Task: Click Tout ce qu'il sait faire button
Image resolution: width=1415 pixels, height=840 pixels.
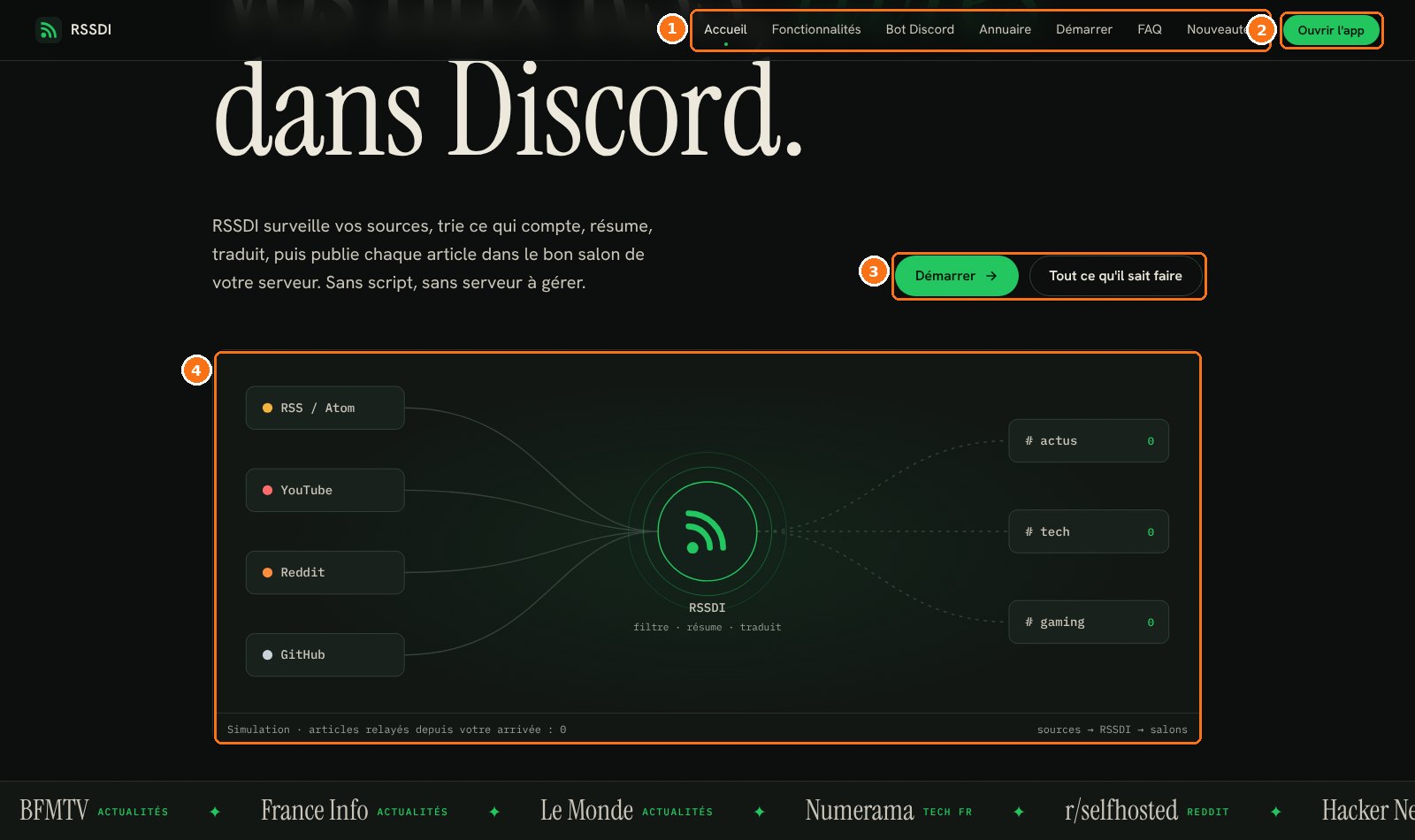Action: (1115, 276)
